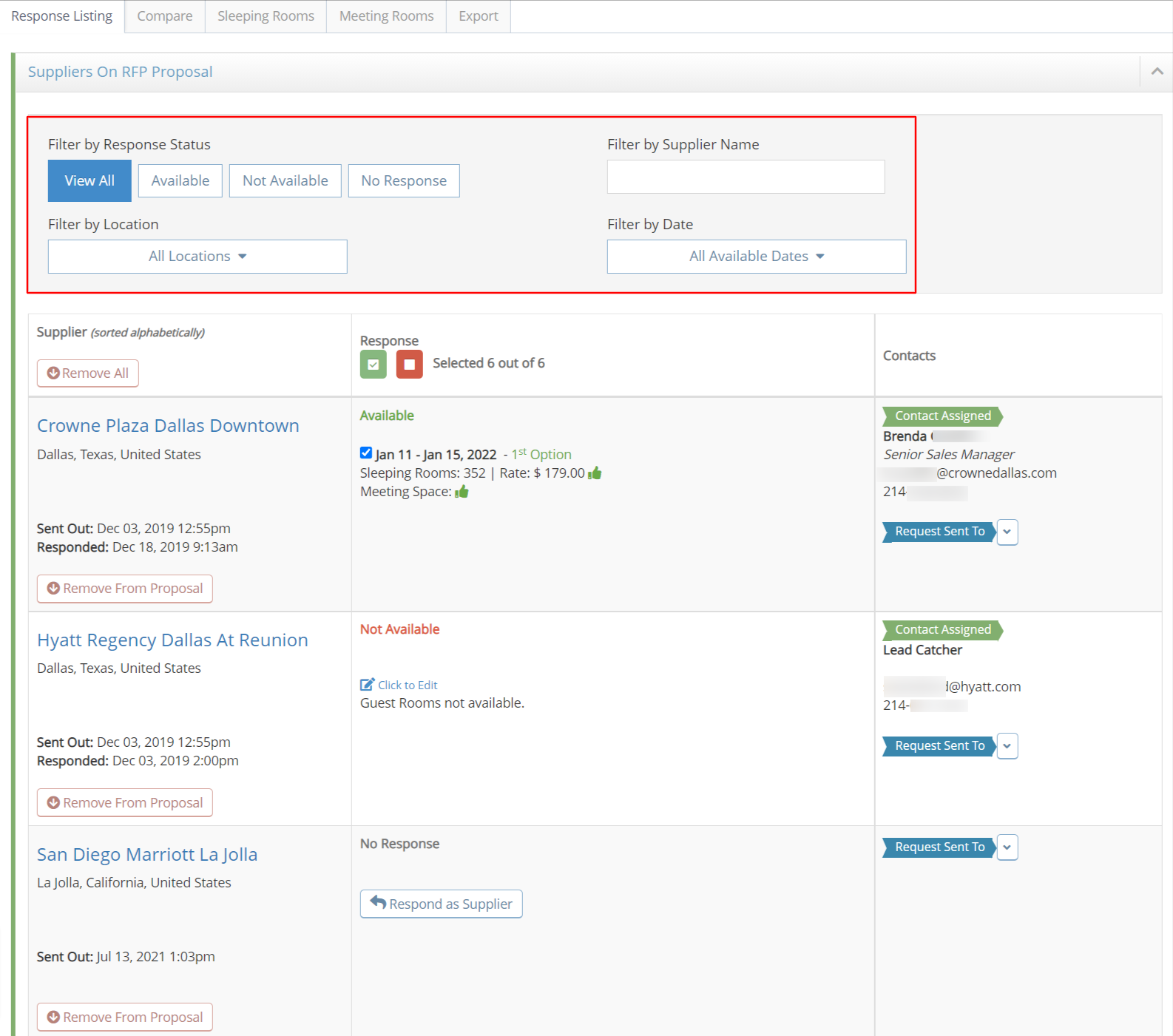Open Hyatt Regency Dallas At Reunion link

click(x=172, y=640)
